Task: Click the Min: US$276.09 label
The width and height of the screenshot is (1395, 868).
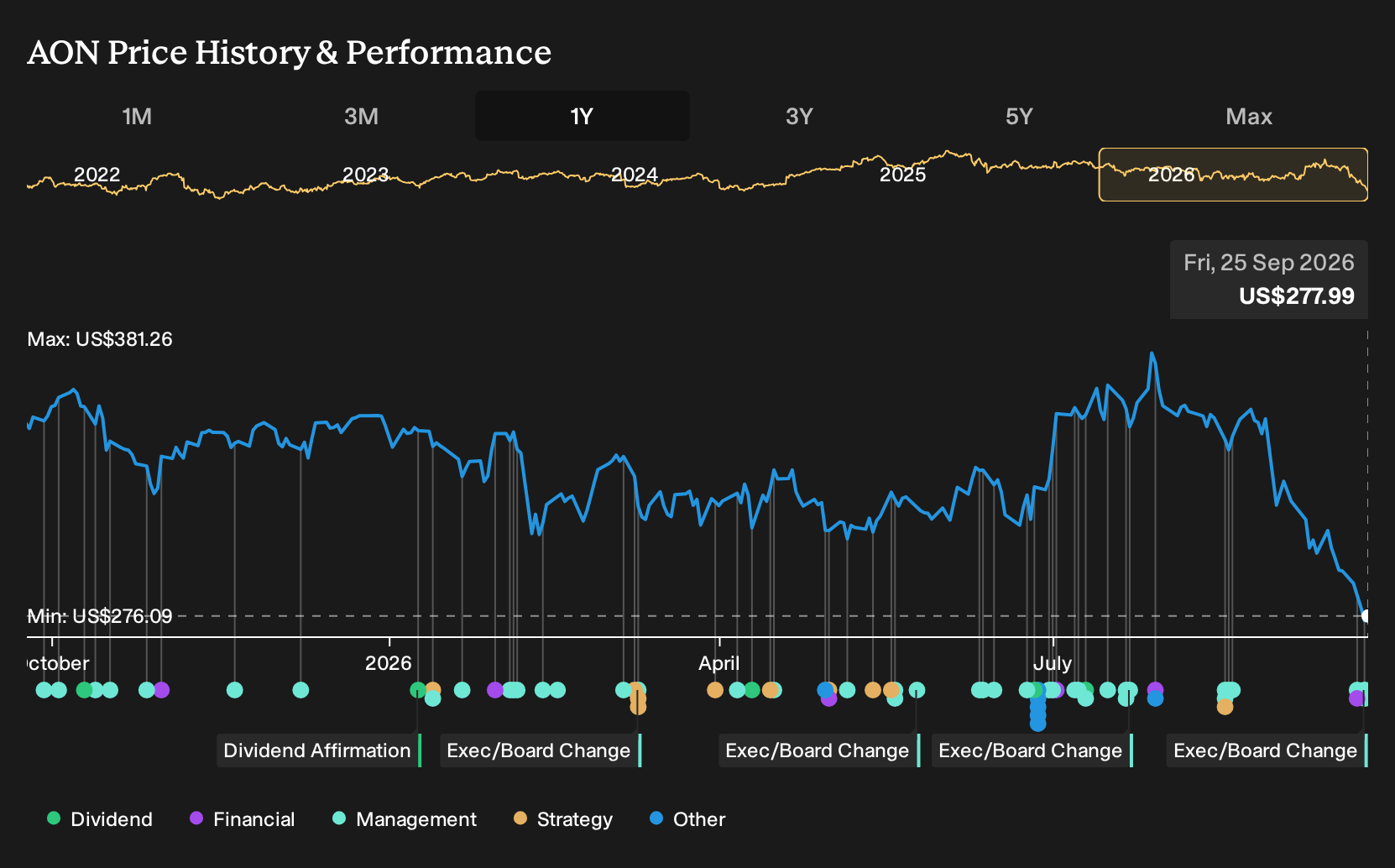Action: tap(100, 616)
